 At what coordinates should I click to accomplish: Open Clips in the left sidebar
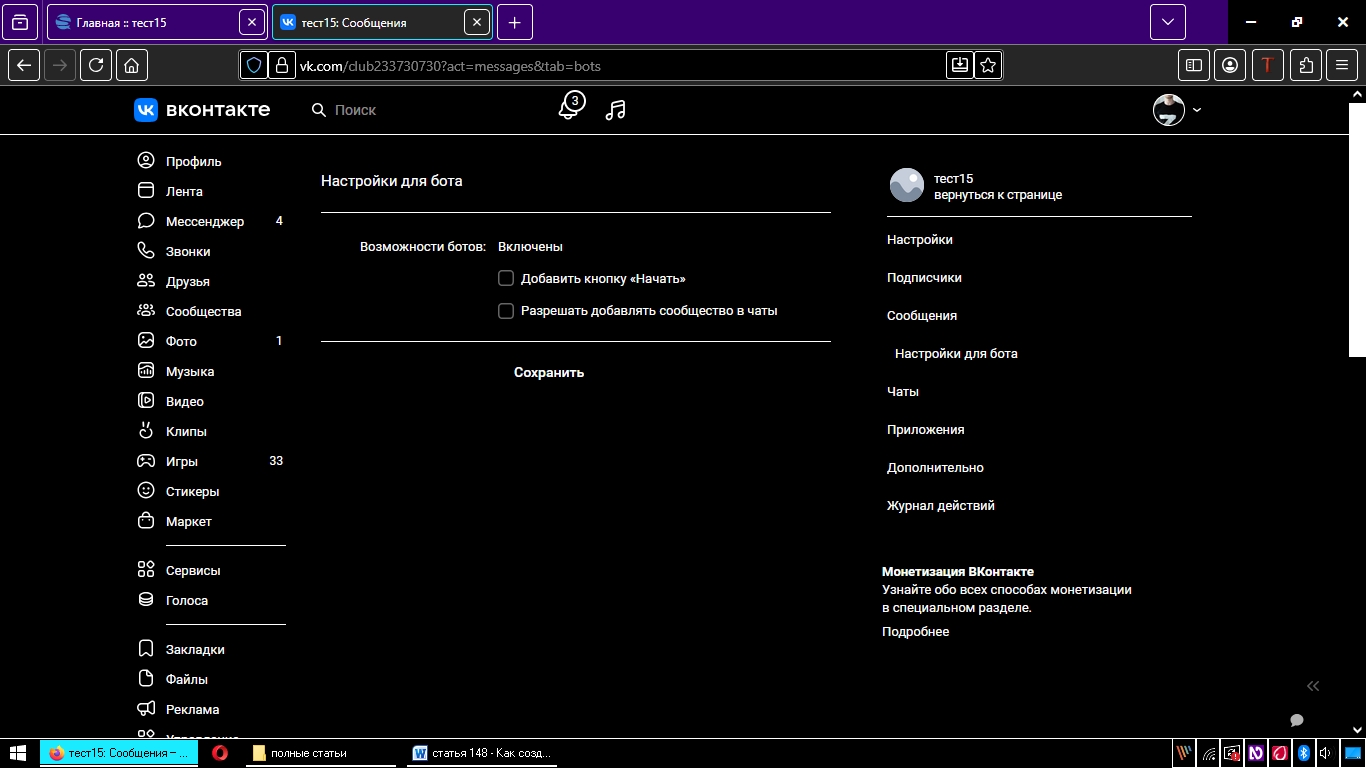click(x=186, y=431)
